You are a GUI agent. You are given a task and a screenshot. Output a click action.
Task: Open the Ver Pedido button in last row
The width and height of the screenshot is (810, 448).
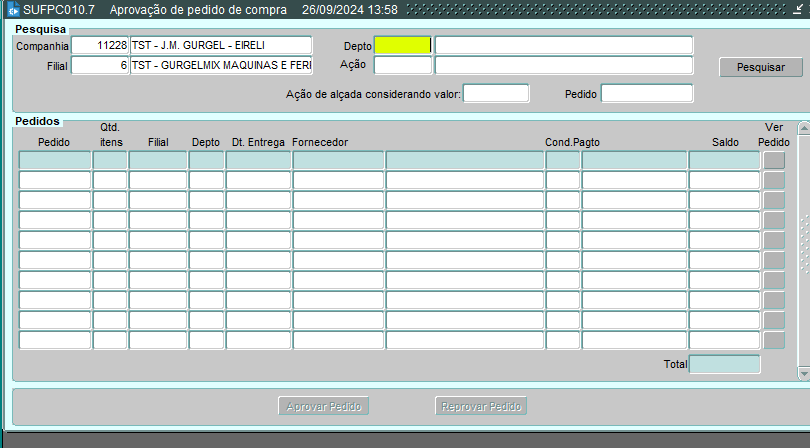(774, 340)
